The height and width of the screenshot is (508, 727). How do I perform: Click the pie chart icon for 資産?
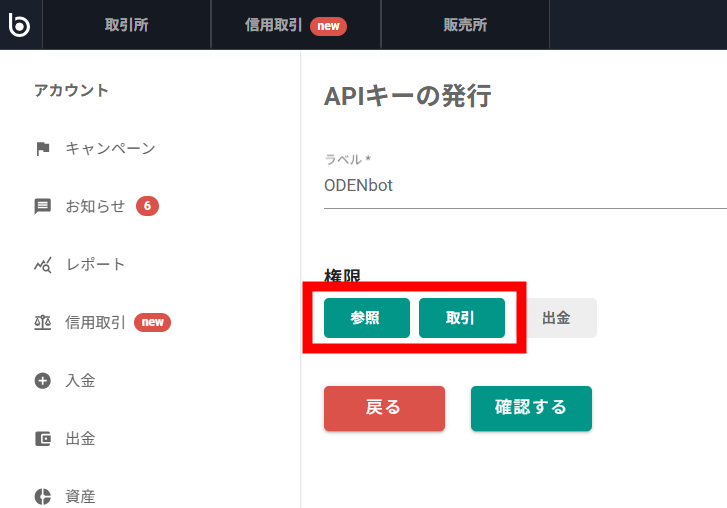43,496
